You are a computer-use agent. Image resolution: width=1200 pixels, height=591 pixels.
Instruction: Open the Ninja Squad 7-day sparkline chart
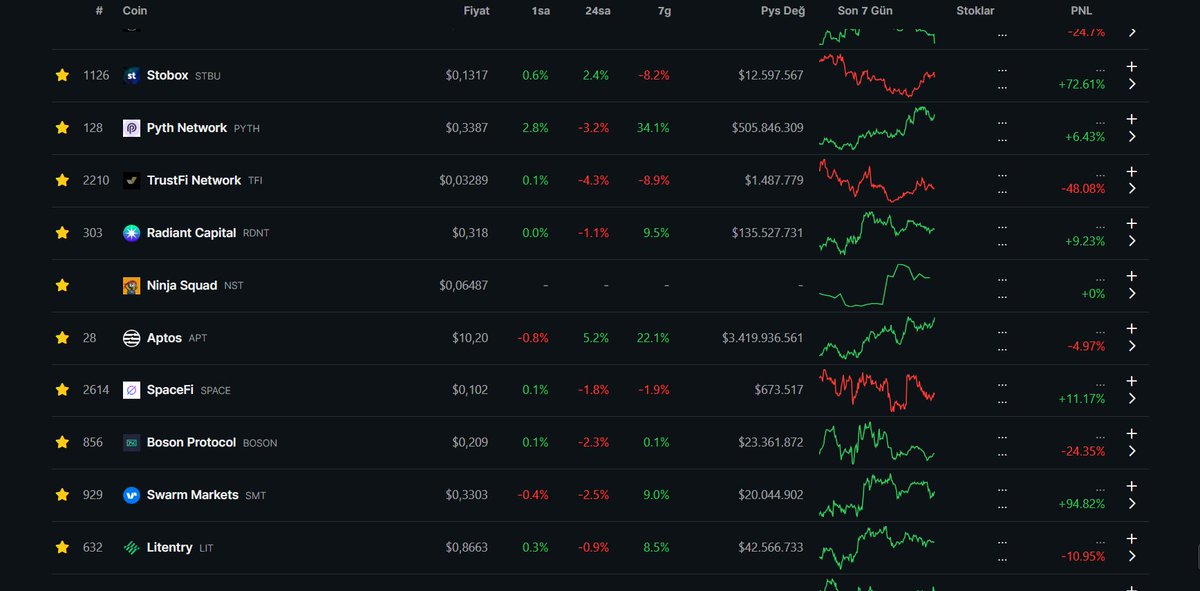click(x=876, y=284)
